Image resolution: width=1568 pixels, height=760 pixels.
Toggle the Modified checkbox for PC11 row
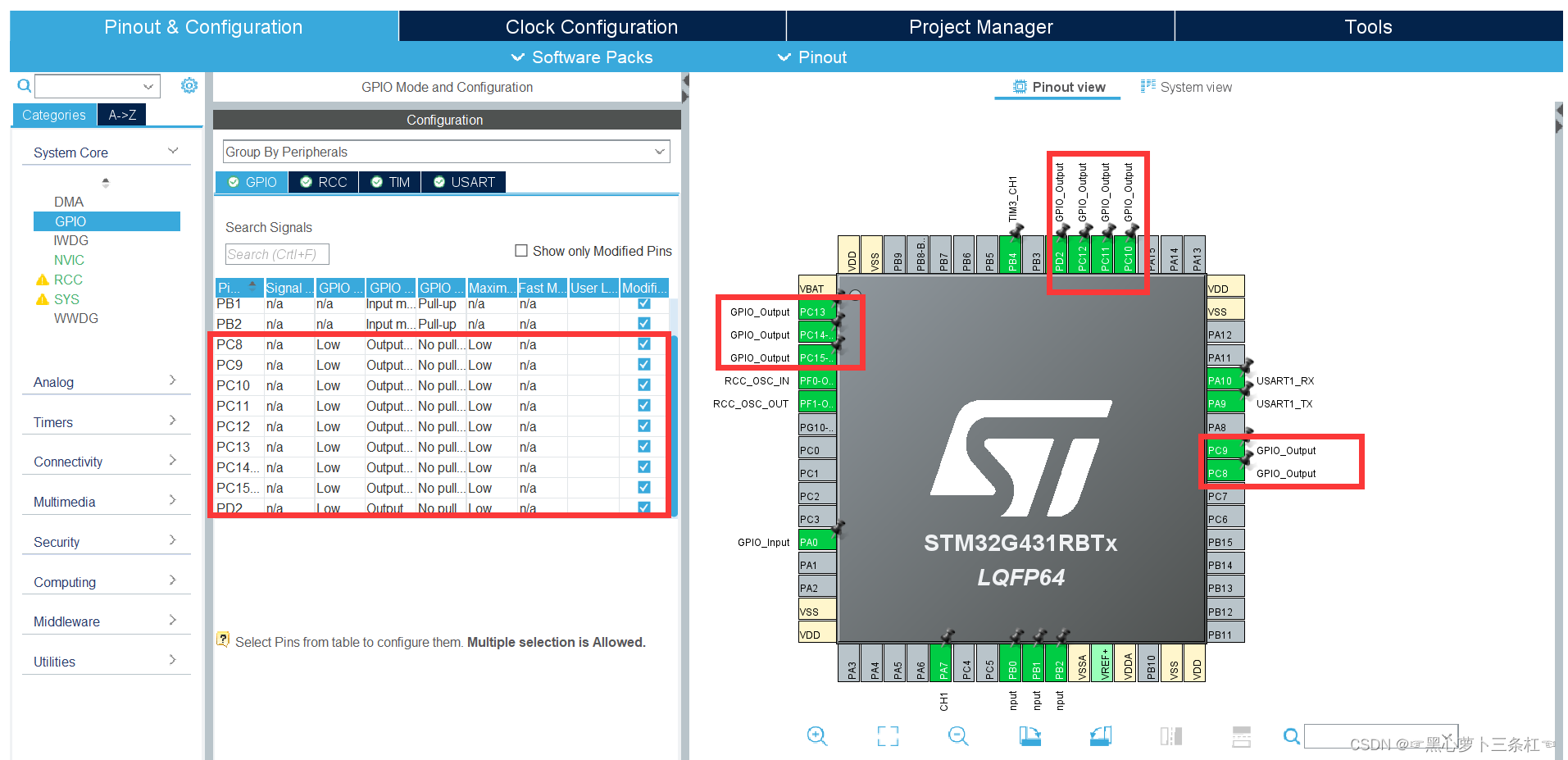tap(644, 406)
